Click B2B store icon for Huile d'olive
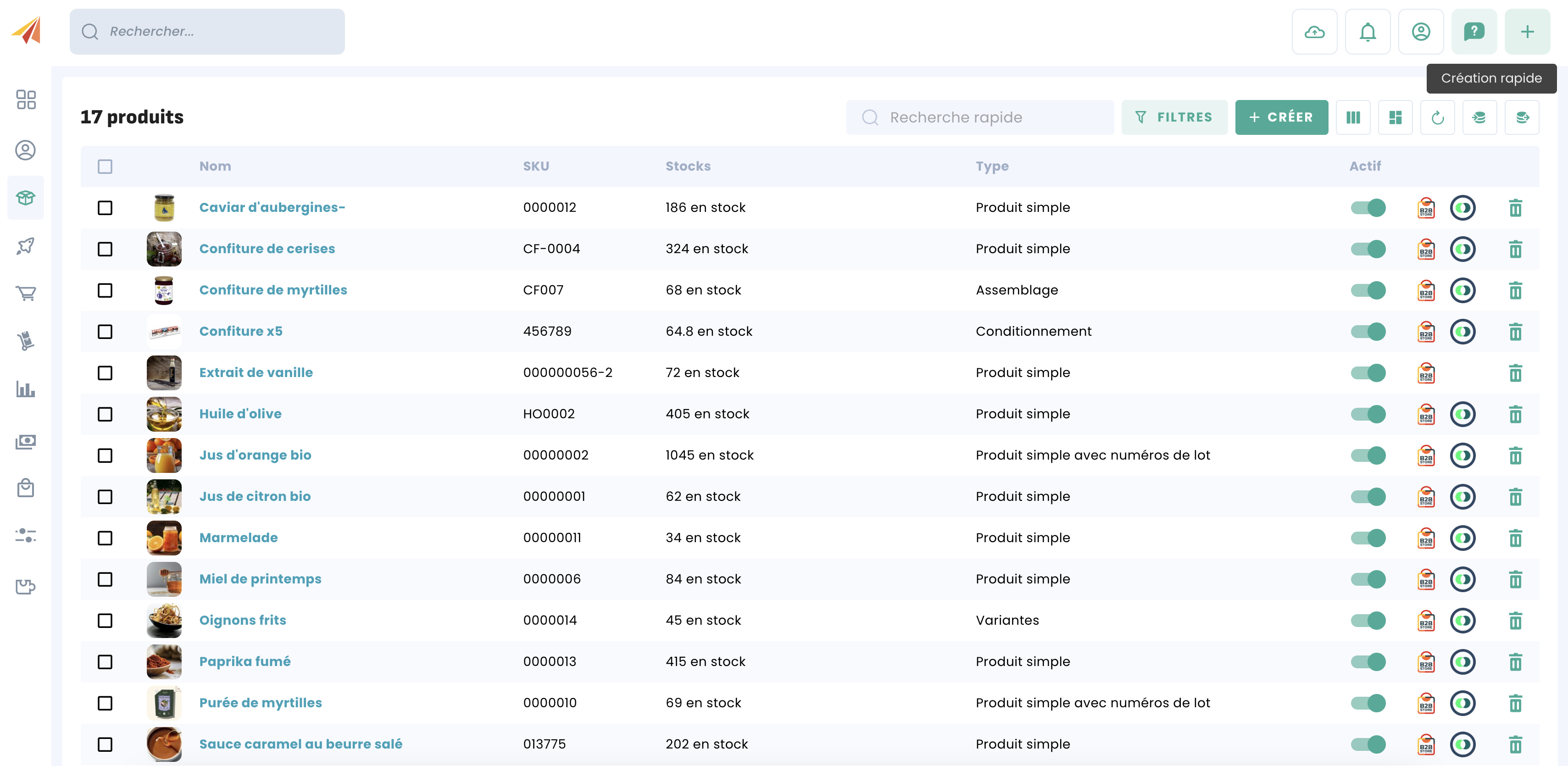Screen dimensions: 1568x766 click(x=1426, y=414)
